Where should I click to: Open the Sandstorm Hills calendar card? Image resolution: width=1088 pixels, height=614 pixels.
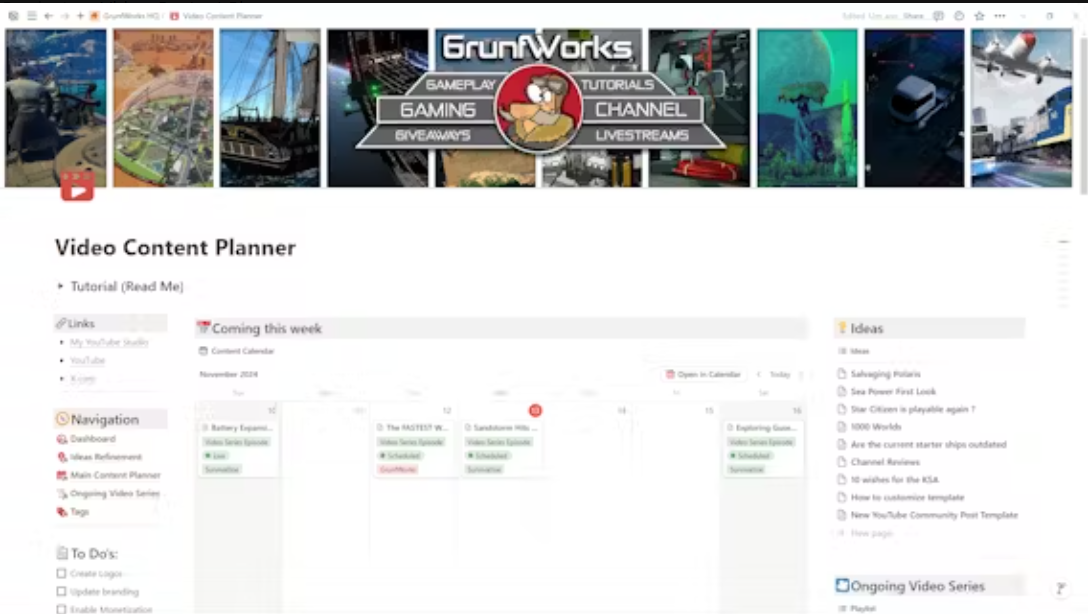click(x=502, y=448)
